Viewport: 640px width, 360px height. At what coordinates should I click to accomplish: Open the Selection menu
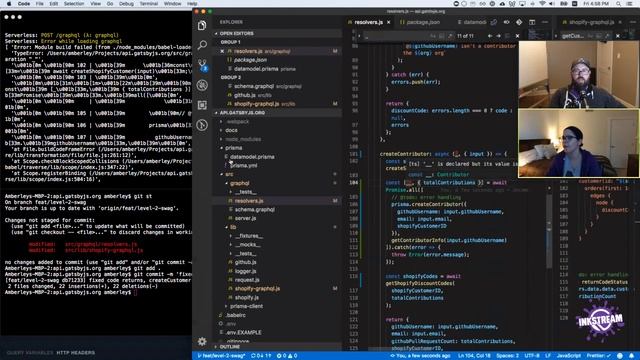tap(74, 4)
